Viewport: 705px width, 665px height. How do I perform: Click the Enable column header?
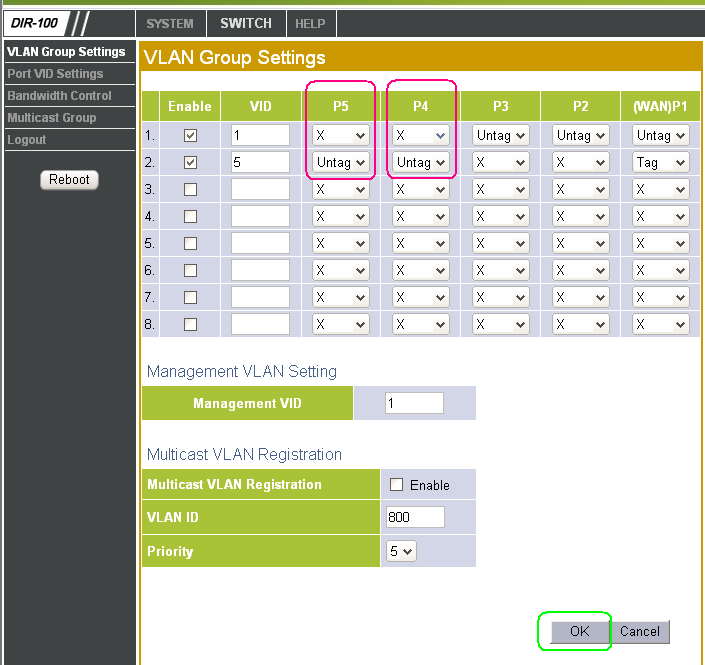click(x=190, y=106)
